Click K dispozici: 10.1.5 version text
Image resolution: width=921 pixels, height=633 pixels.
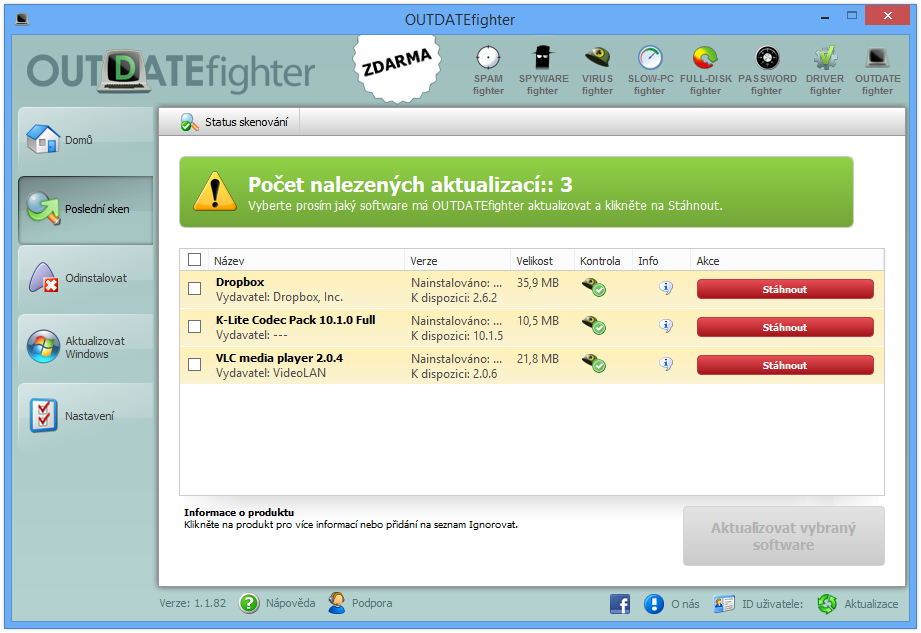[457, 336]
